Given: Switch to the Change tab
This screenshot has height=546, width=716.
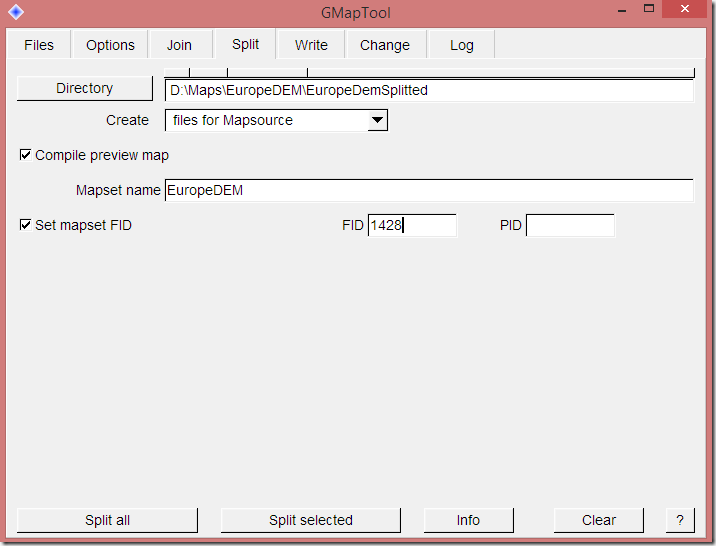Looking at the screenshot, I should pos(385,45).
